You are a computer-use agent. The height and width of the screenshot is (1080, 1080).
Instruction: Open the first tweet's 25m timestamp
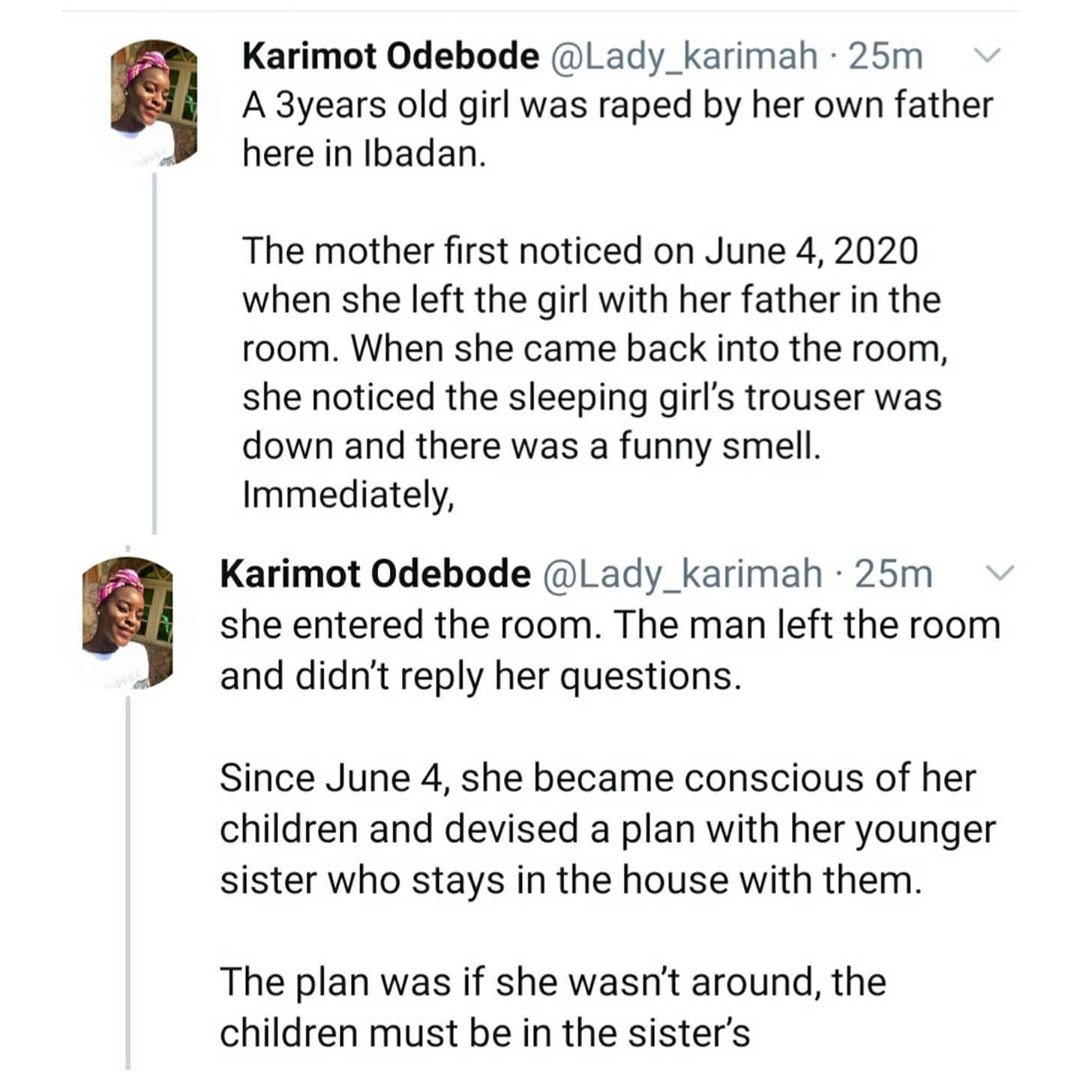886,56
